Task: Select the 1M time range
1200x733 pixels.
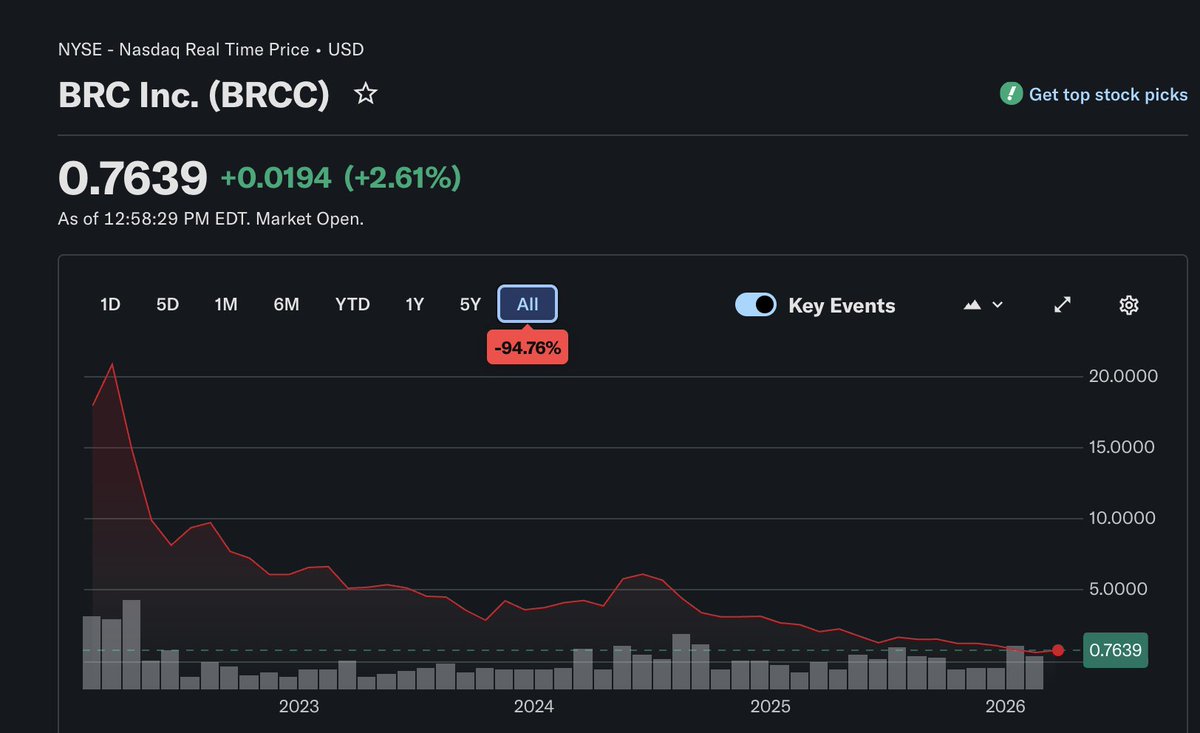Action: click(x=226, y=305)
